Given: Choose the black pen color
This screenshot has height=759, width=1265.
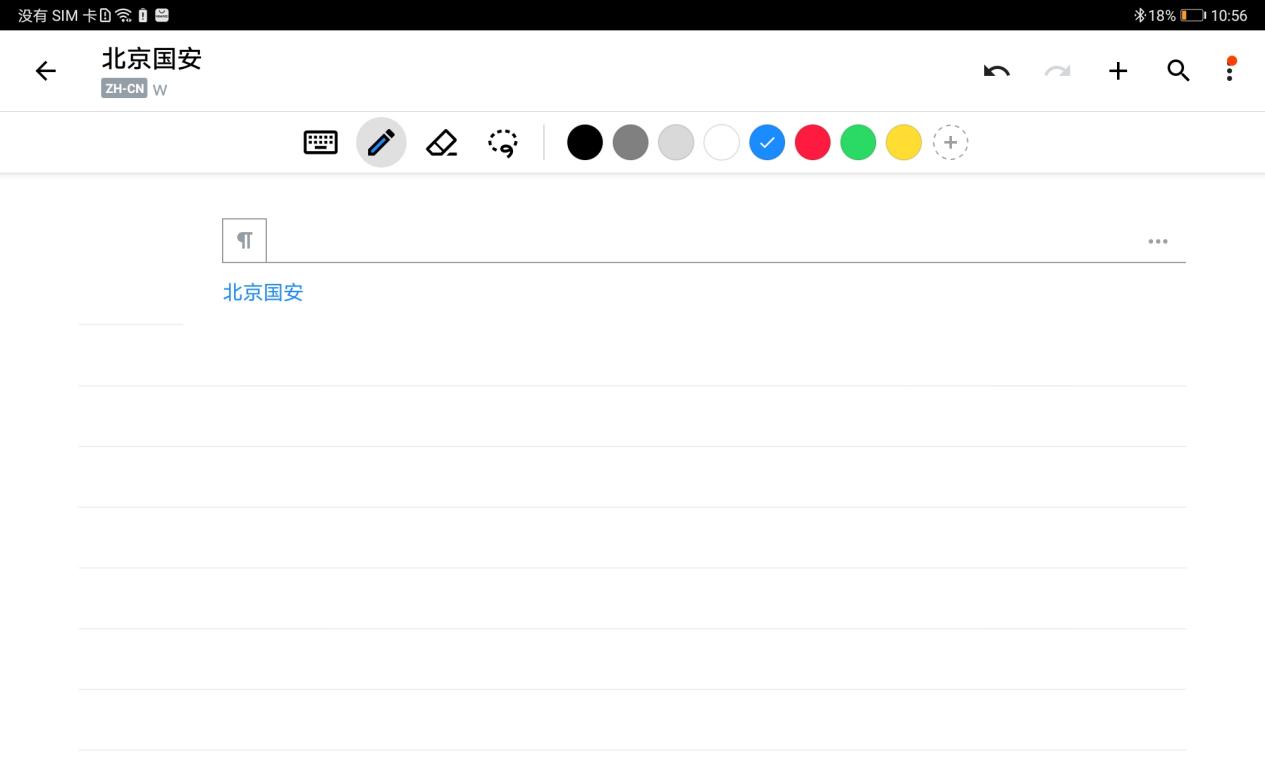Looking at the screenshot, I should pos(585,143).
